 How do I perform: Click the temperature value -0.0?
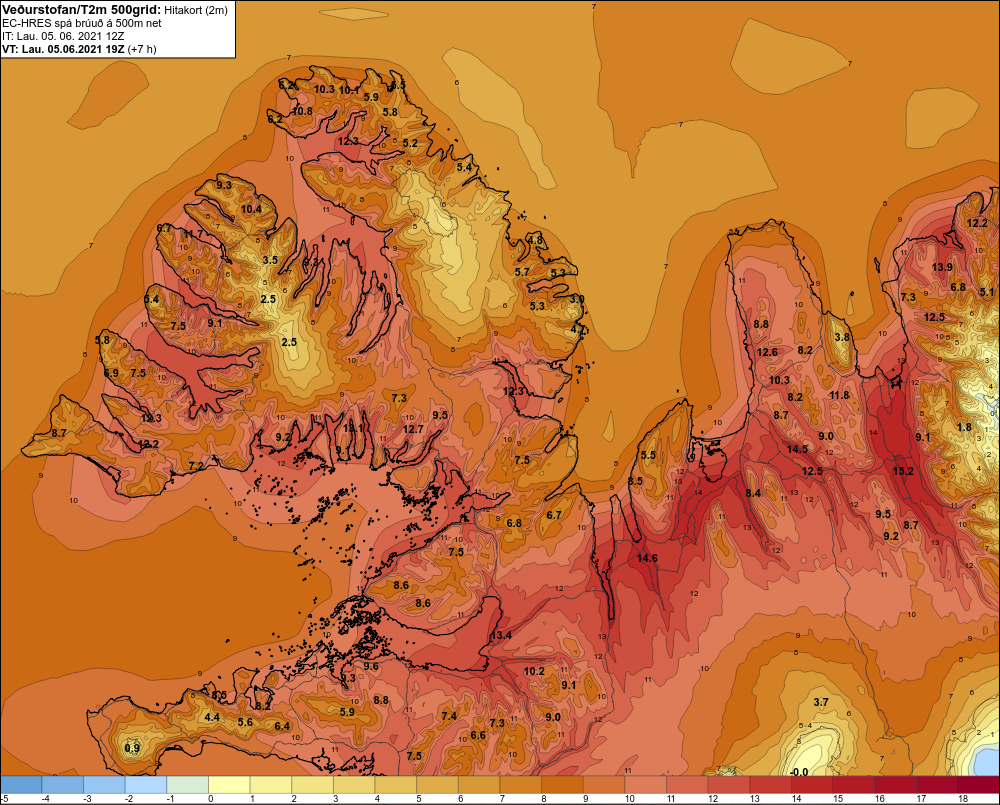(x=799, y=772)
